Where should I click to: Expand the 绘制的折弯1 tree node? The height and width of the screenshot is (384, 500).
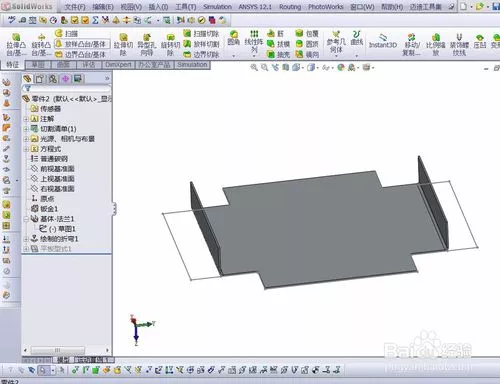pyautogui.click(x=26, y=239)
